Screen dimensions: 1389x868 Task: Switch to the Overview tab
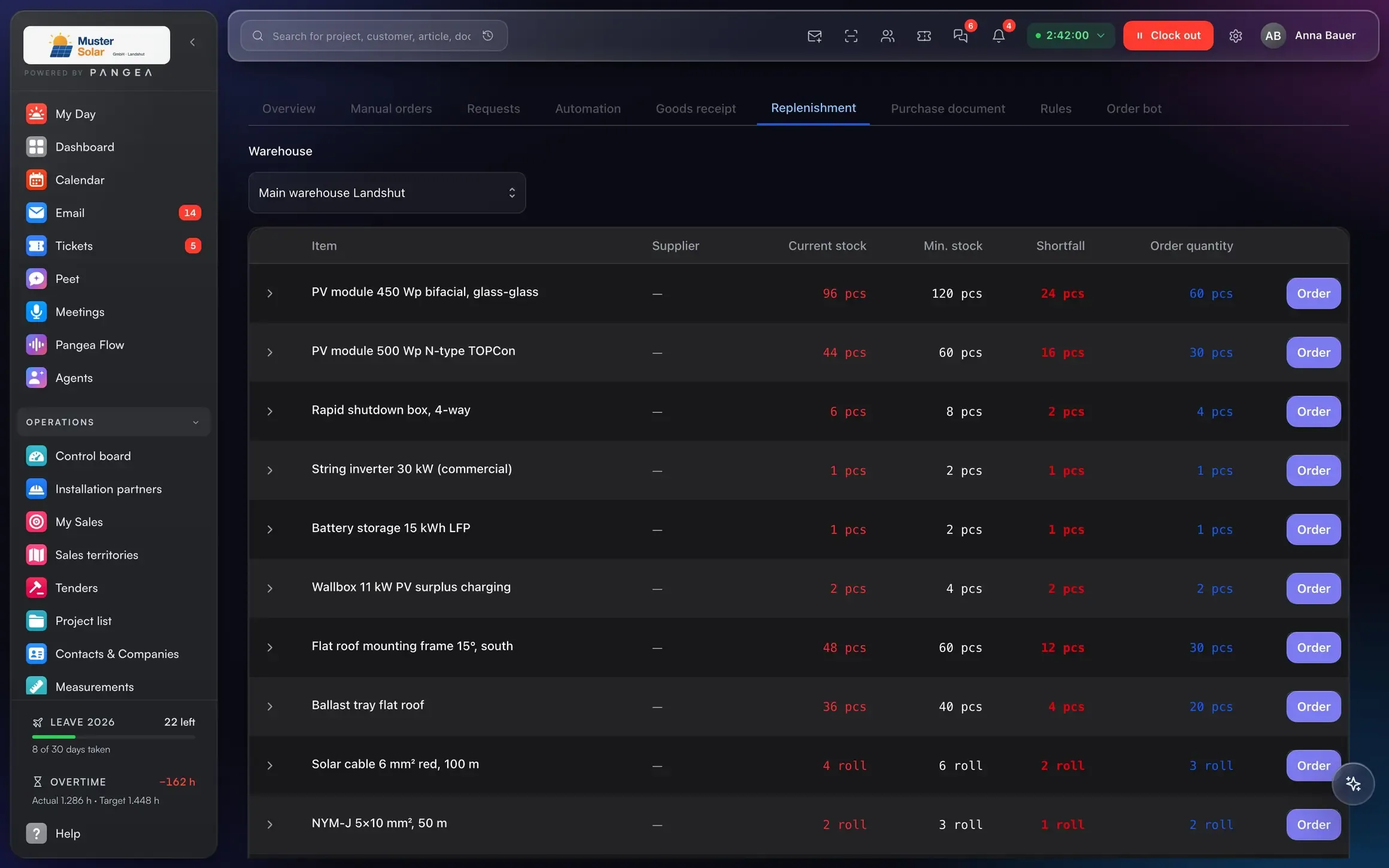point(289,108)
